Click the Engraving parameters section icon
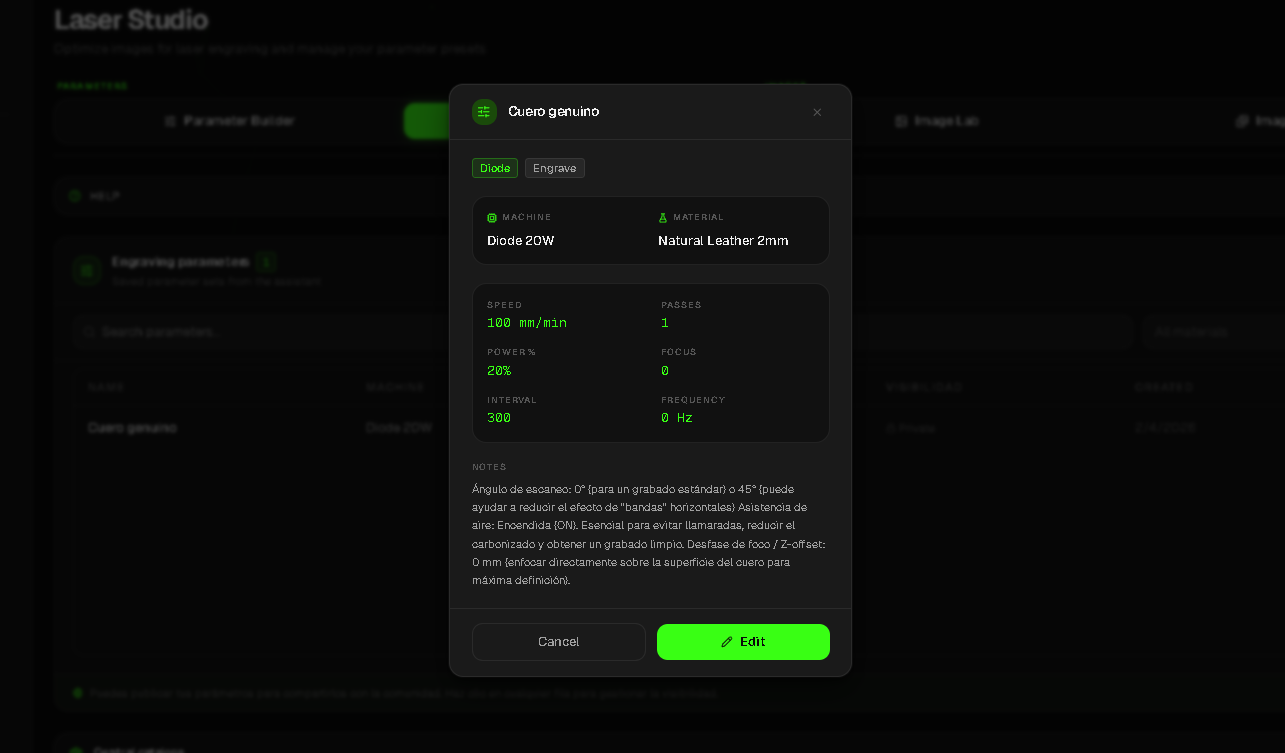Screen dimensions: 1285x753 86,270
